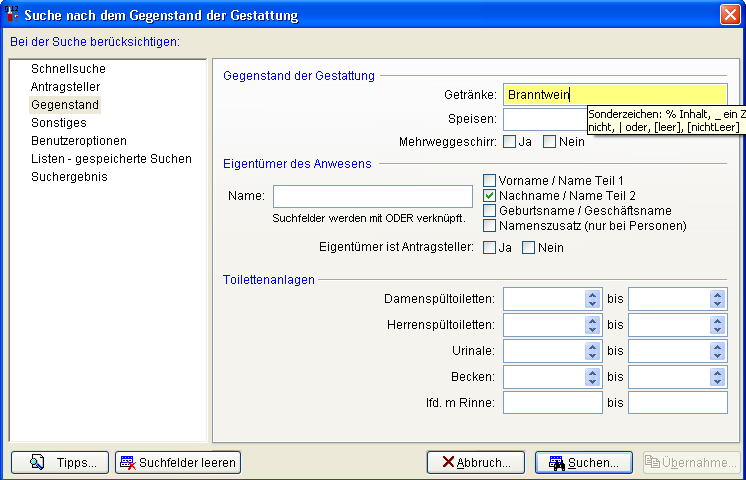Click the Urinale minimum value spinner
The width and height of the screenshot is (746, 480).
(593, 351)
